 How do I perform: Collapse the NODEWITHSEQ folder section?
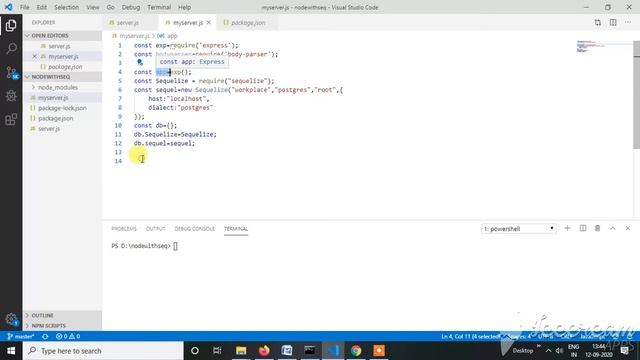tap(62, 77)
